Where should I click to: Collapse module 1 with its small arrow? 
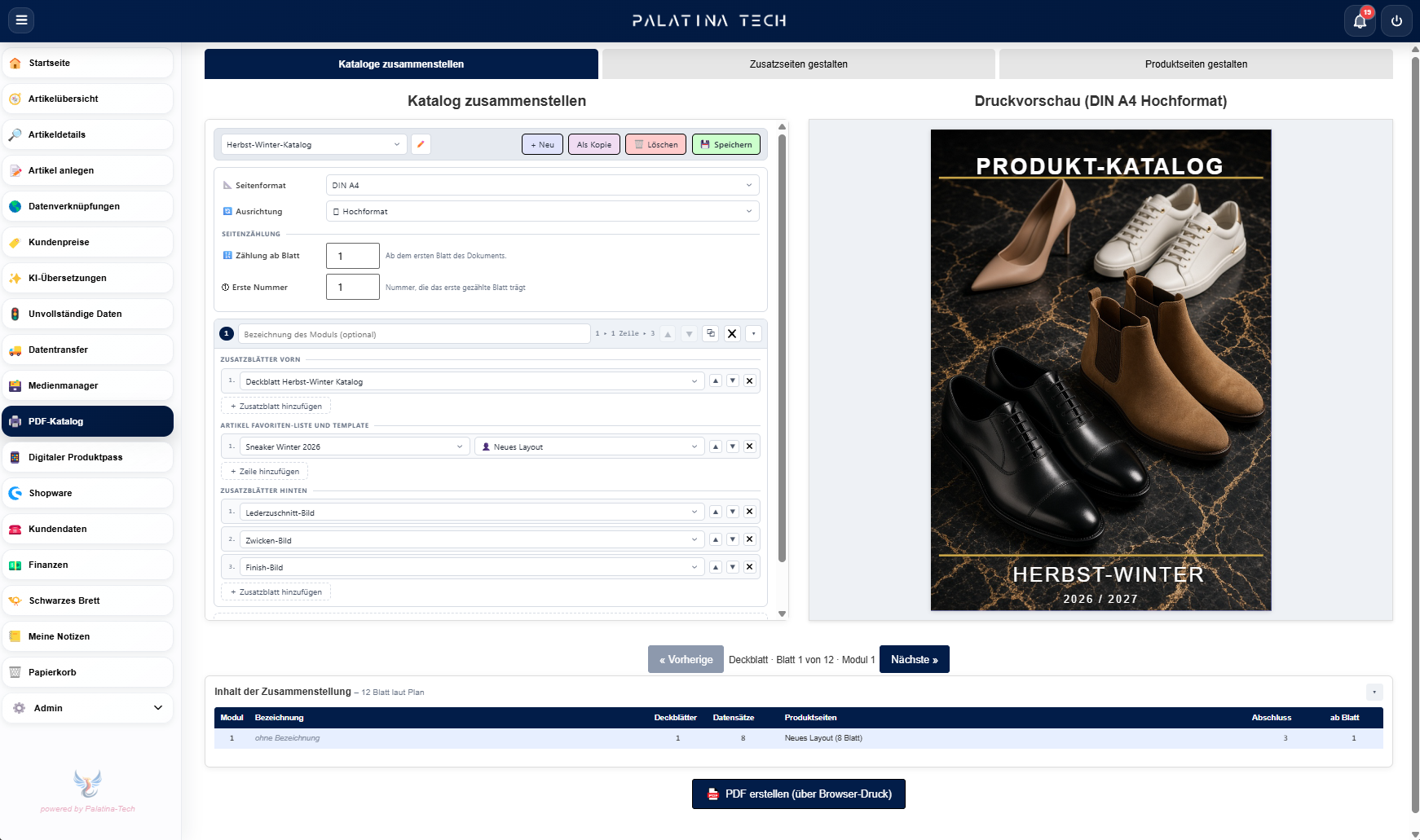tap(753, 333)
